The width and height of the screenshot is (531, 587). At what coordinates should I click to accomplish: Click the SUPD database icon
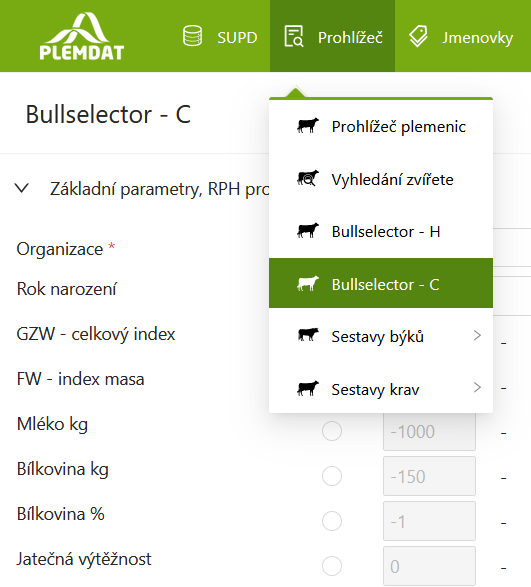192,36
